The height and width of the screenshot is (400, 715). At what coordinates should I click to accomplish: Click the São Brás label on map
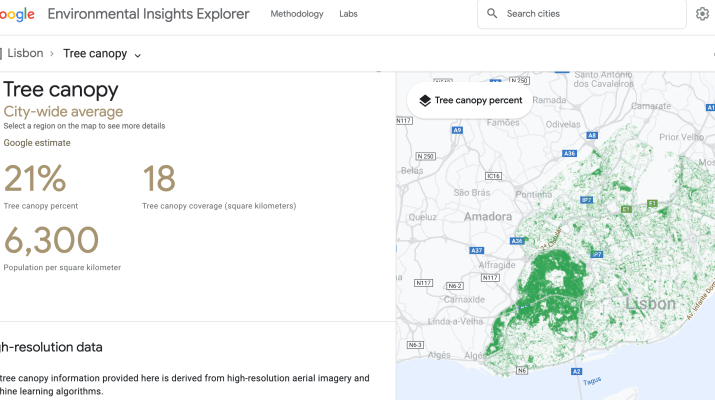[x=471, y=192]
